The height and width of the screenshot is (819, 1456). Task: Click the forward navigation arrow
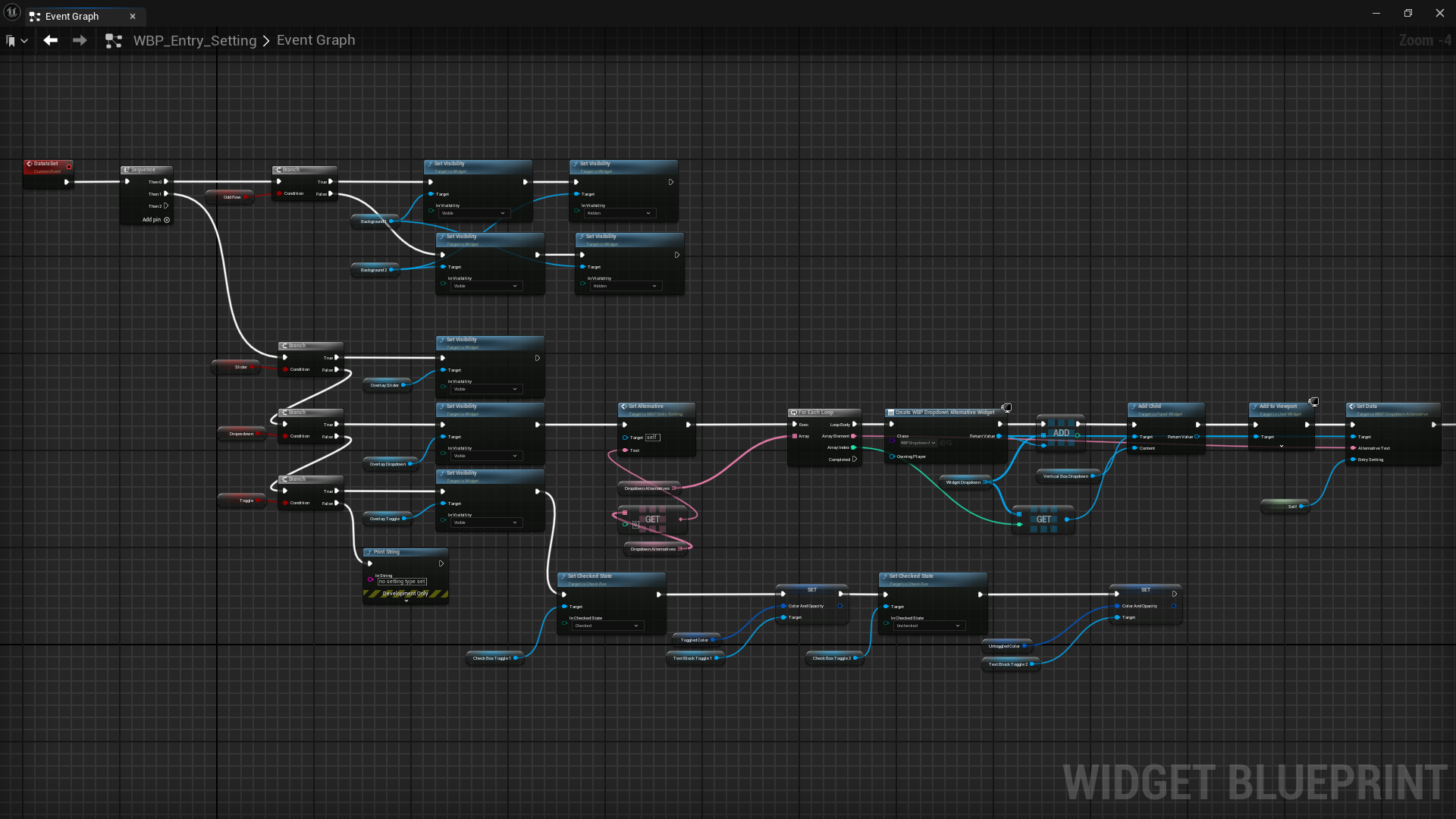tap(80, 40)
